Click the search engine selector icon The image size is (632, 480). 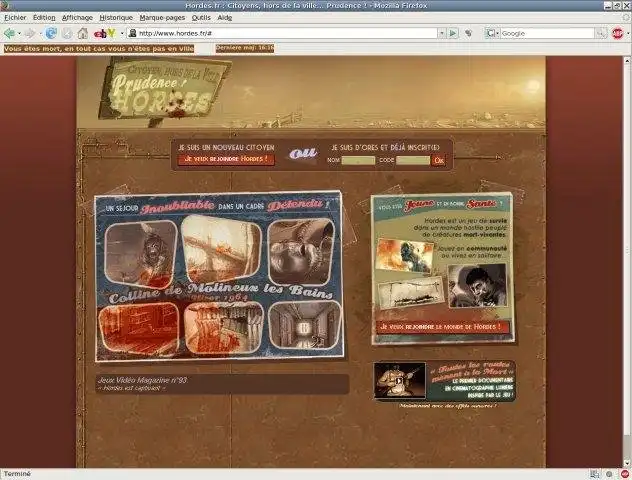coord(491,33)
